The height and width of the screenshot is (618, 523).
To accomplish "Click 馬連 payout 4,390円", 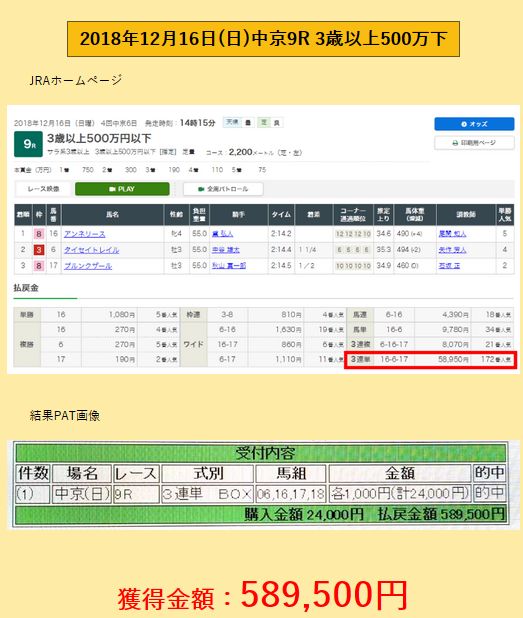I will tap(455, 315).
